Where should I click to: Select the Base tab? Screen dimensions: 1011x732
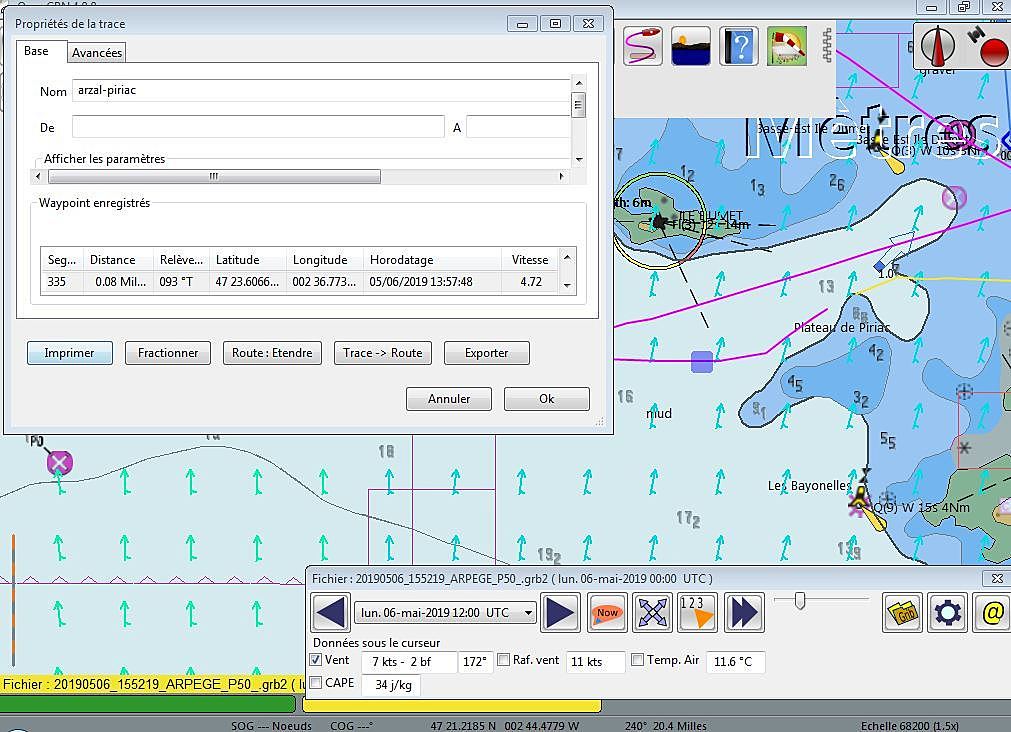click(x=37, y=51)
